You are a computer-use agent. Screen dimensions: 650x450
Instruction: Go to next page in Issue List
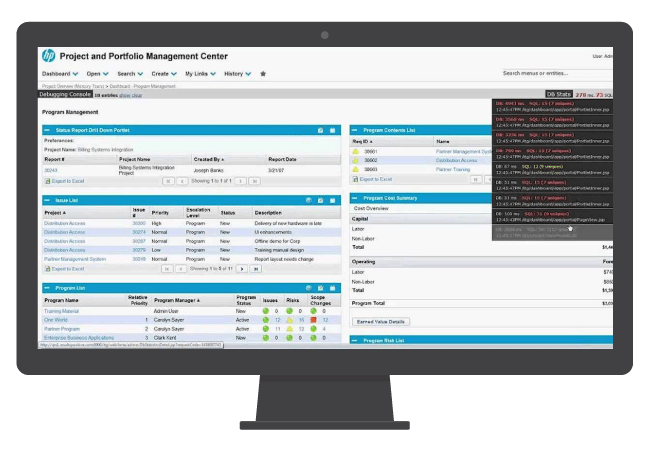242,269
